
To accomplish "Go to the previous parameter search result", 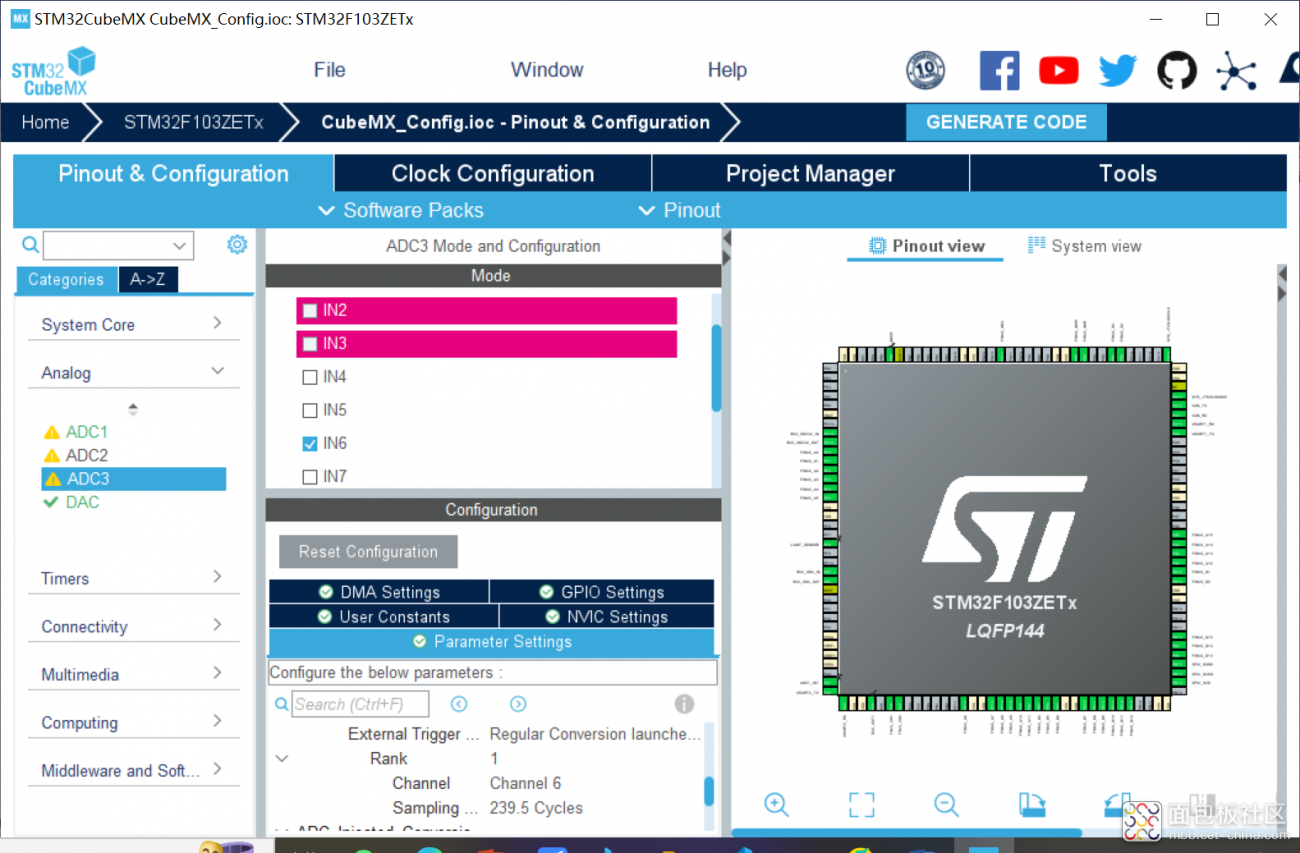I will 459,704.
